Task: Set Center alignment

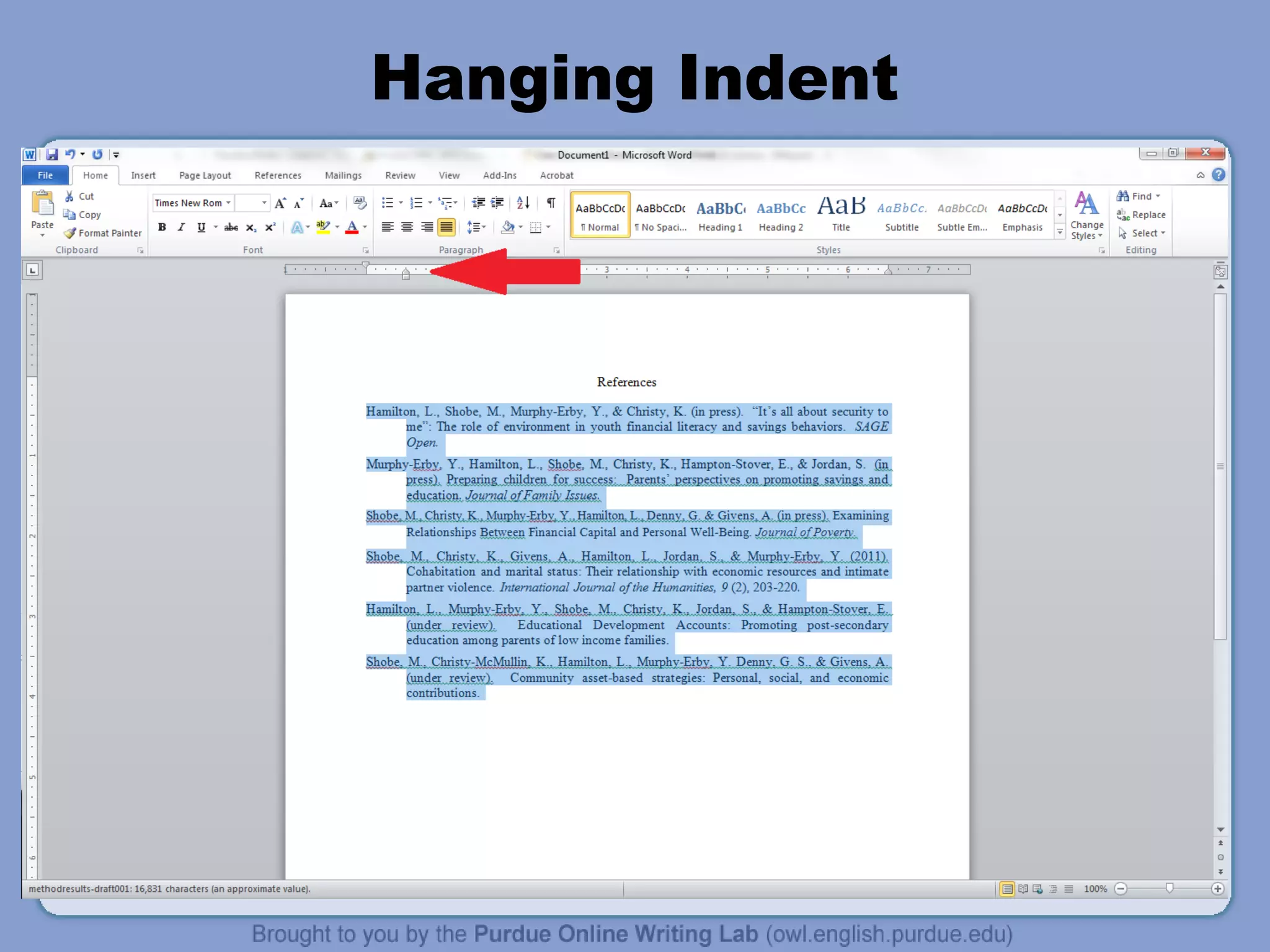Action: [407, 227]
